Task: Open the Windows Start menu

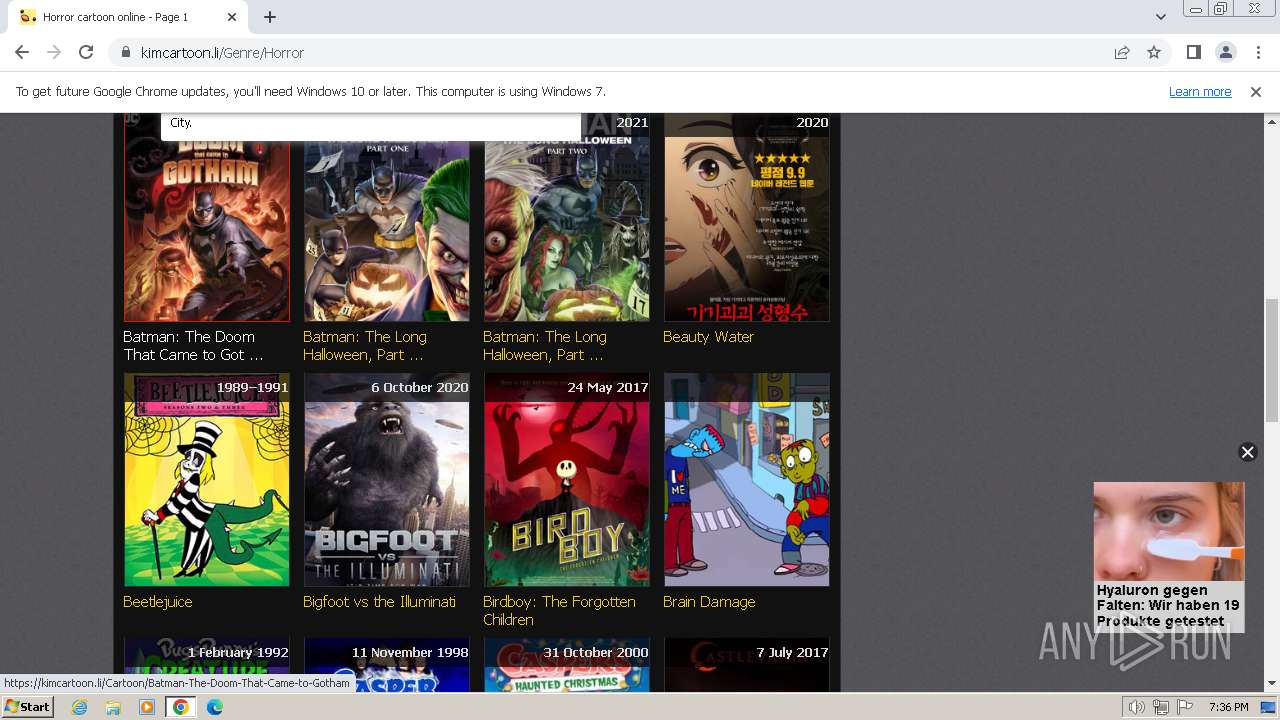Action: pos(27,706)
